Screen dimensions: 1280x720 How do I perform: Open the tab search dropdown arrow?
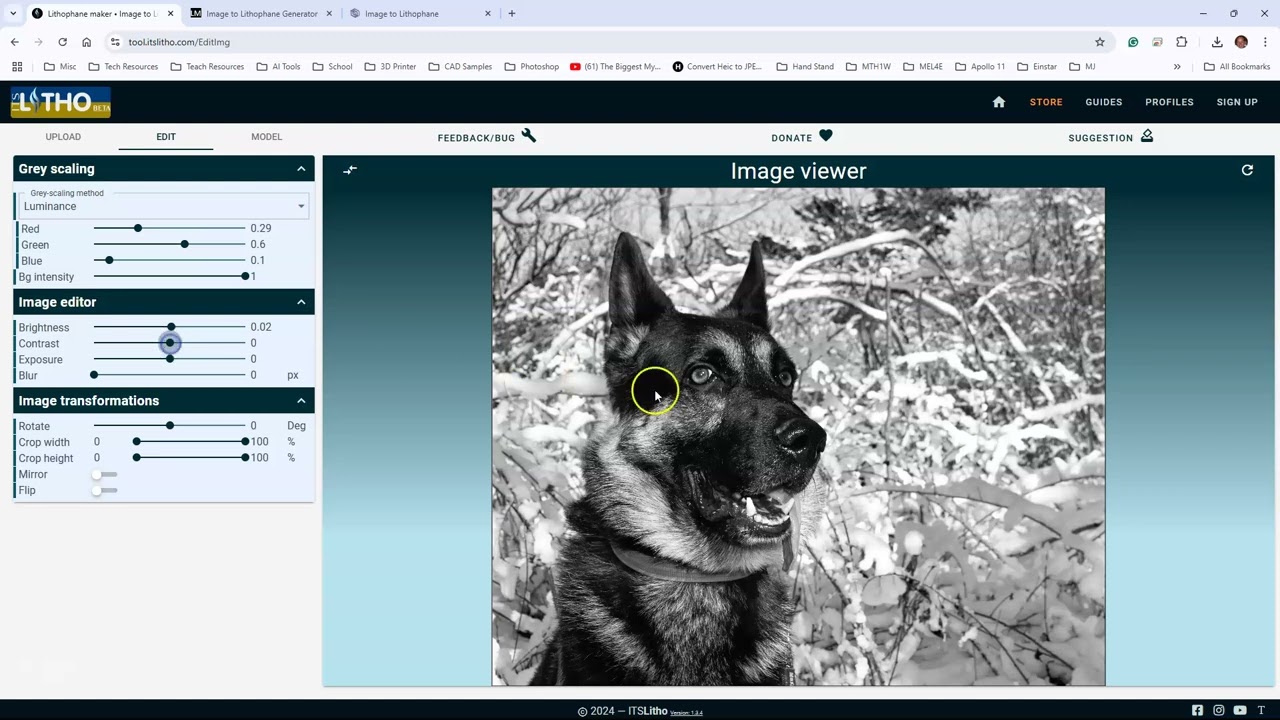point(12,14)
